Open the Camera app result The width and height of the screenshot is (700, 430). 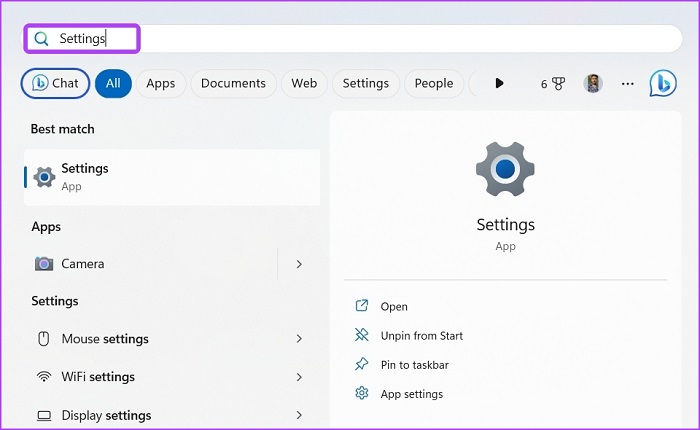point(152,264)
